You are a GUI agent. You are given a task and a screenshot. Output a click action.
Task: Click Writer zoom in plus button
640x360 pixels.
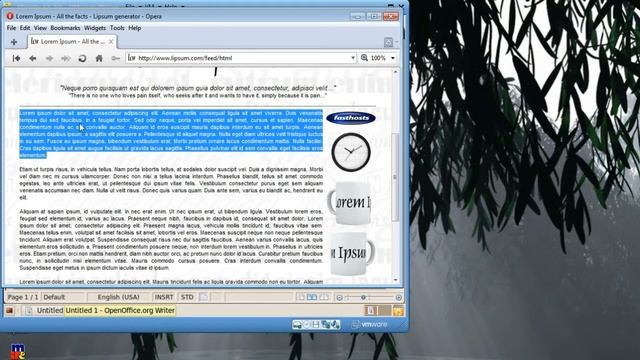coord(398,298)
